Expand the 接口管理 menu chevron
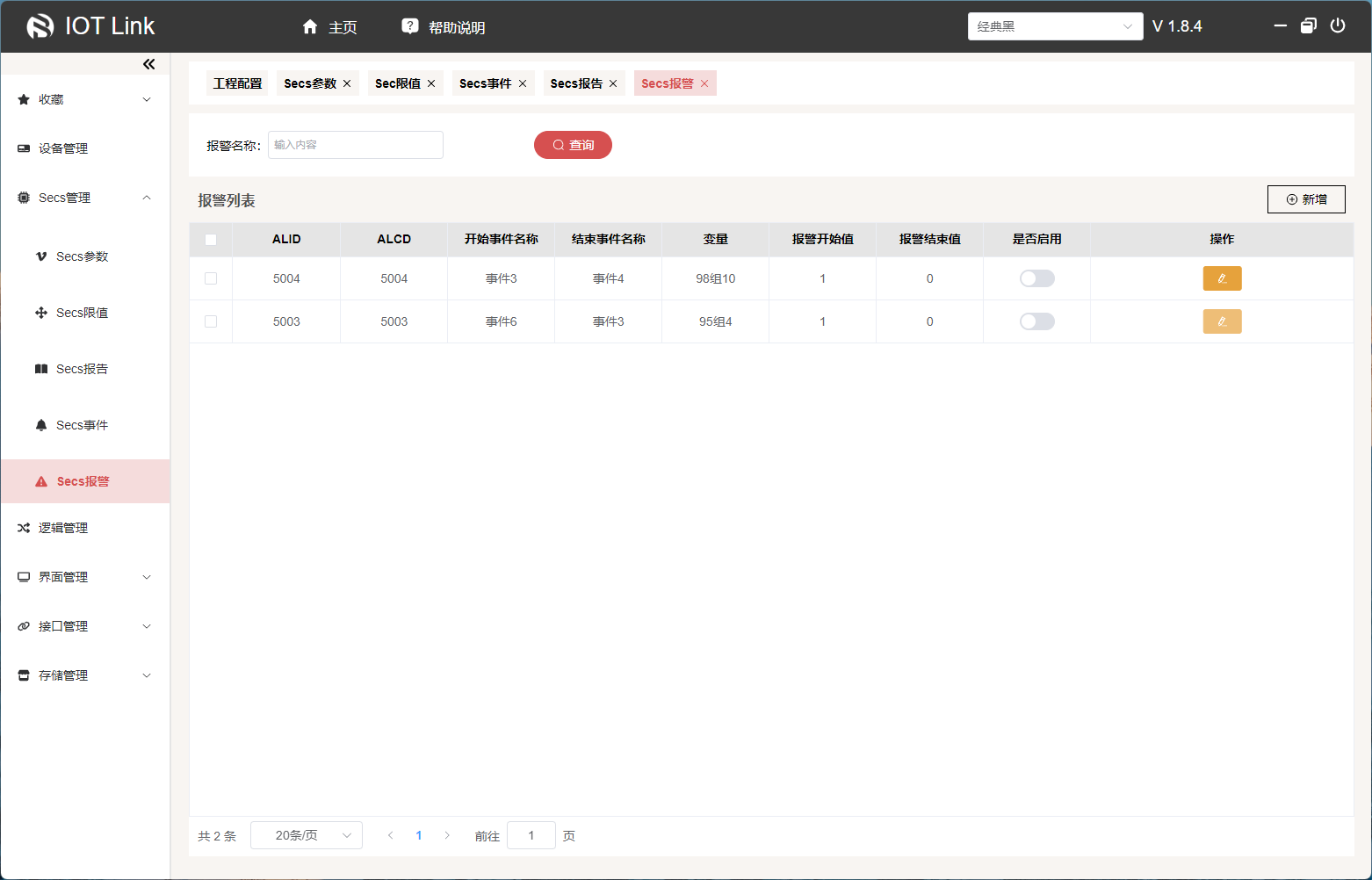This screenshot has height=880, width=1372. point(147,626)
